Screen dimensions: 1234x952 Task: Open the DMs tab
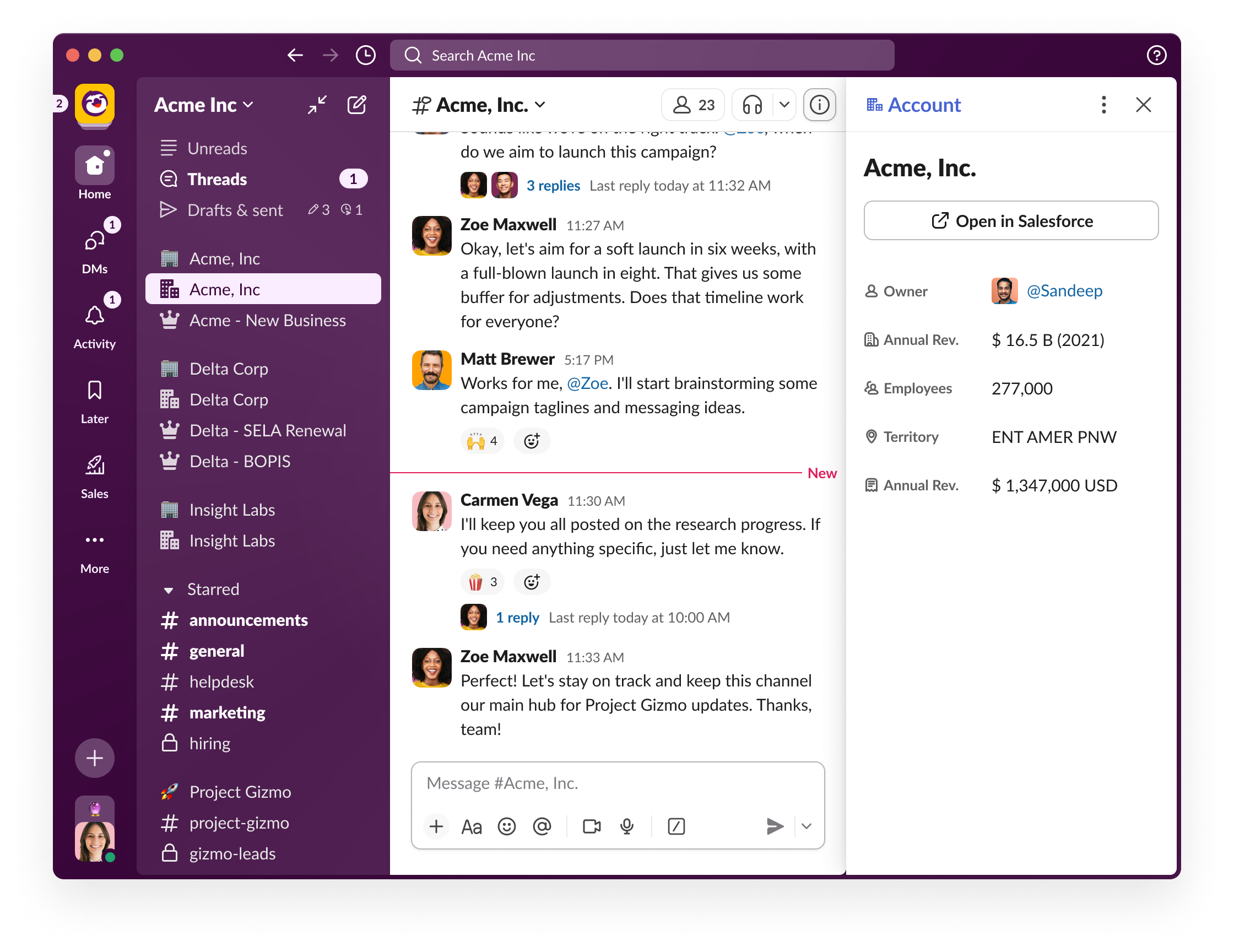coord(94,248)
